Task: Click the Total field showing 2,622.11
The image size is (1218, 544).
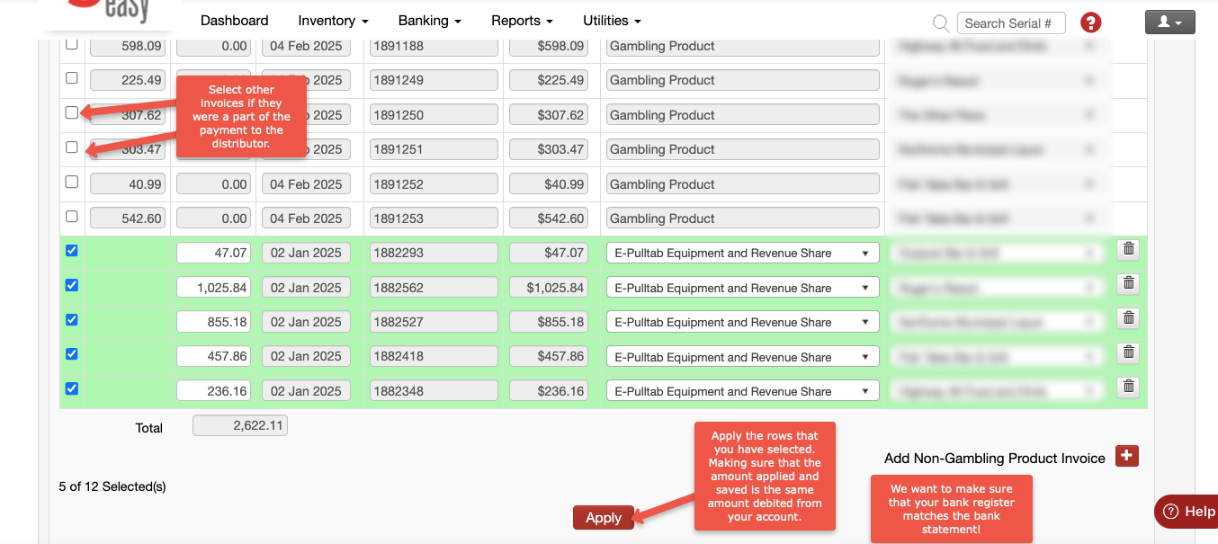Action: [x=240, y=426]
